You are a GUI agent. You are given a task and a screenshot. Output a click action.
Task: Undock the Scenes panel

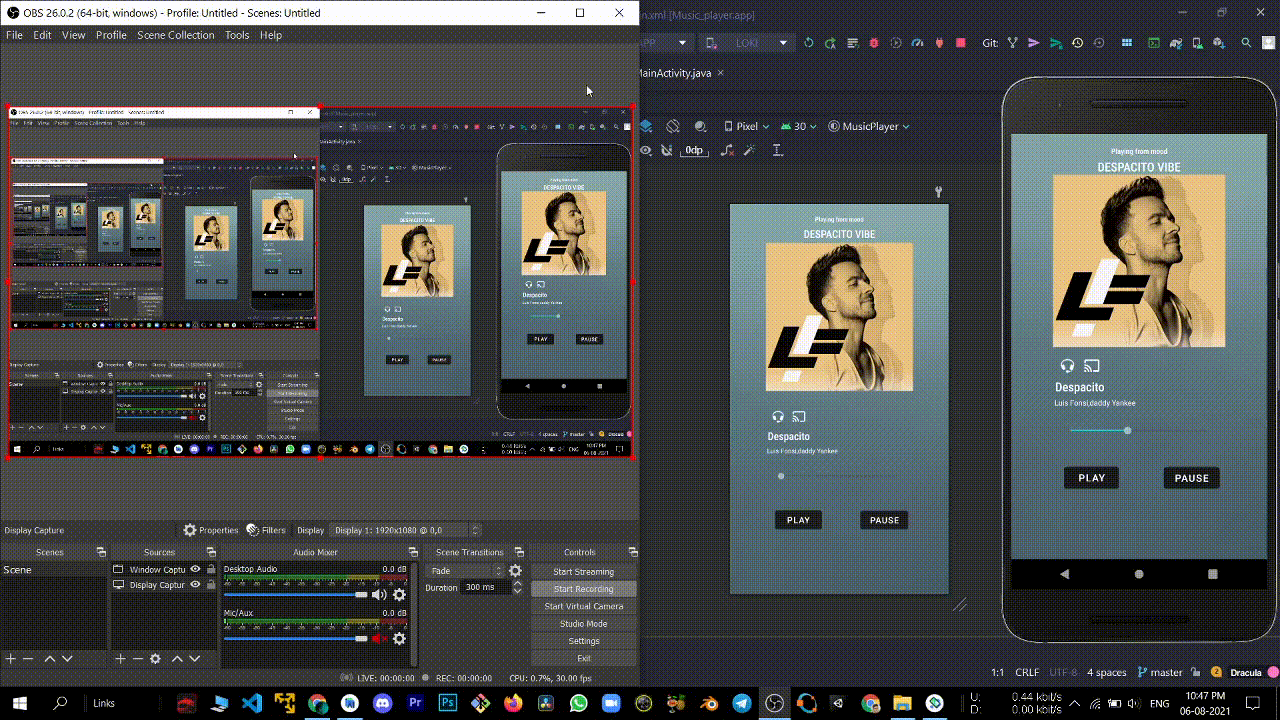(x=101, y=552)
